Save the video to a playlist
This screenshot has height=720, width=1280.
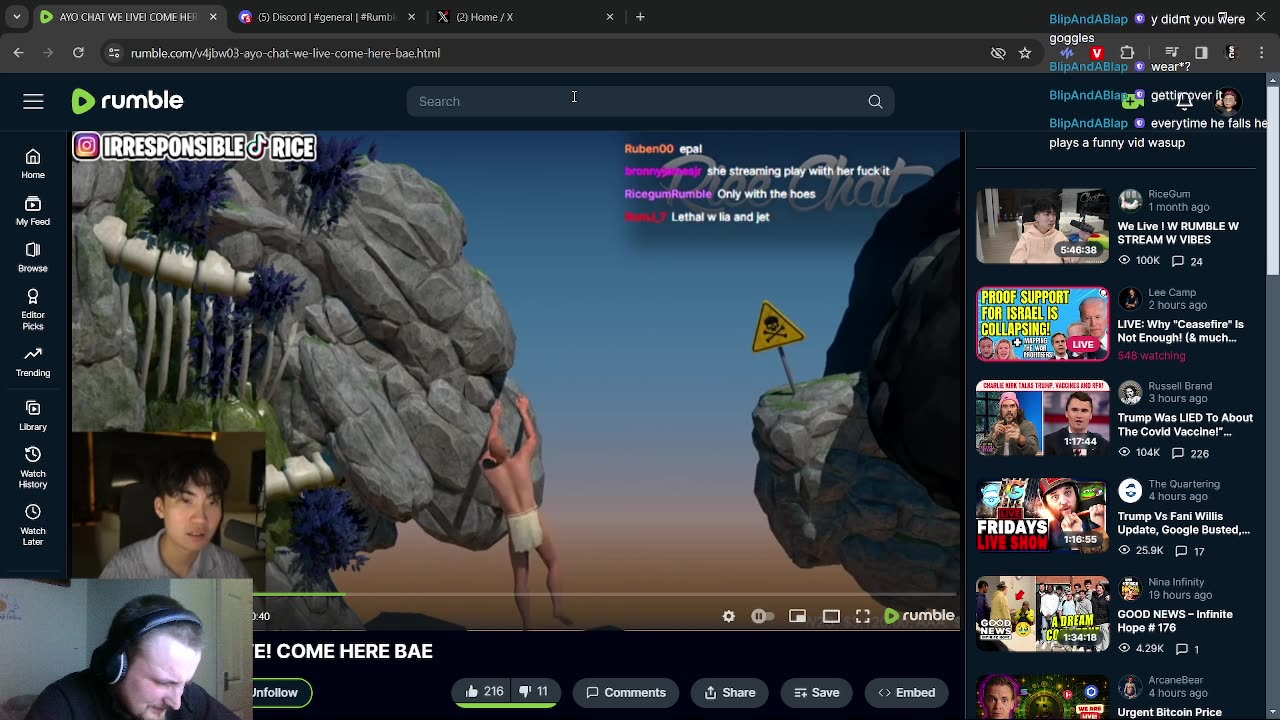pos(817,692)
